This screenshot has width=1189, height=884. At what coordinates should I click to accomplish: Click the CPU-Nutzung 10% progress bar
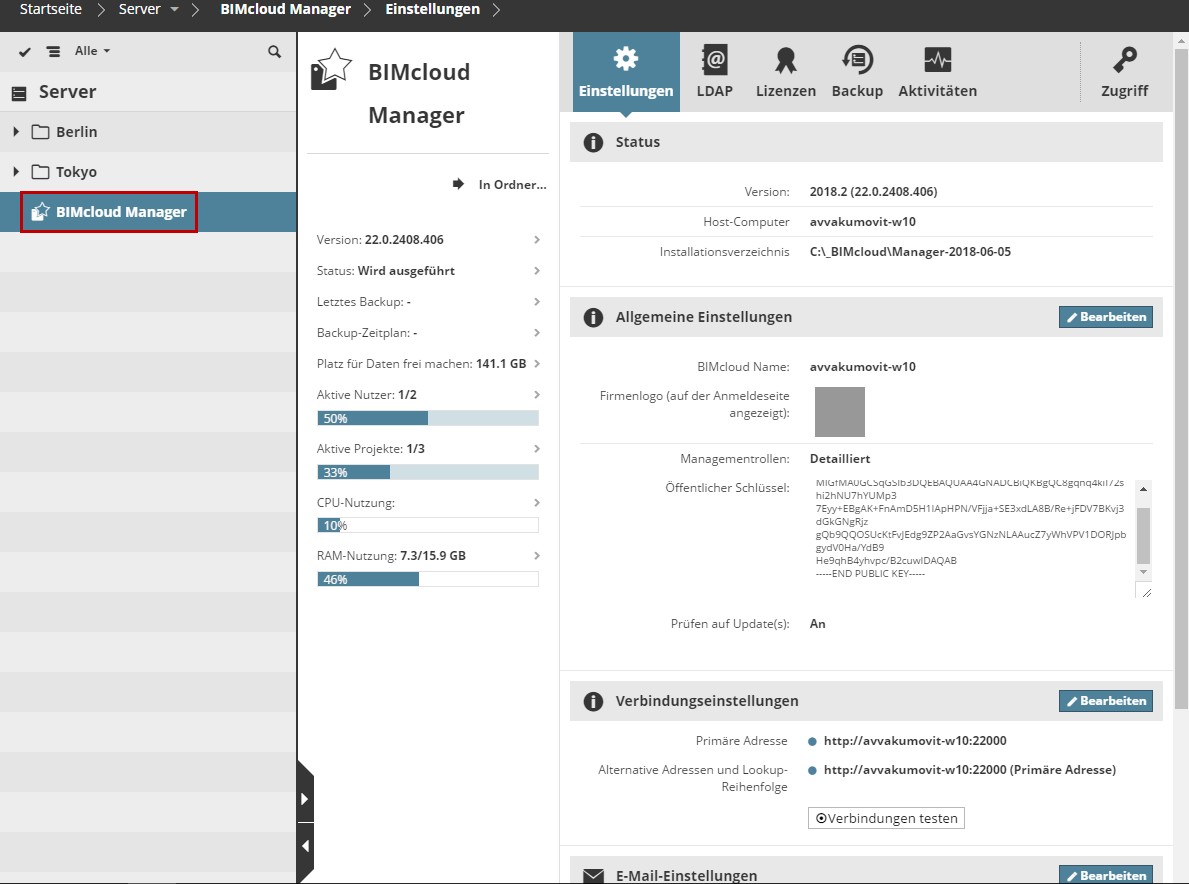click(428, 525)
